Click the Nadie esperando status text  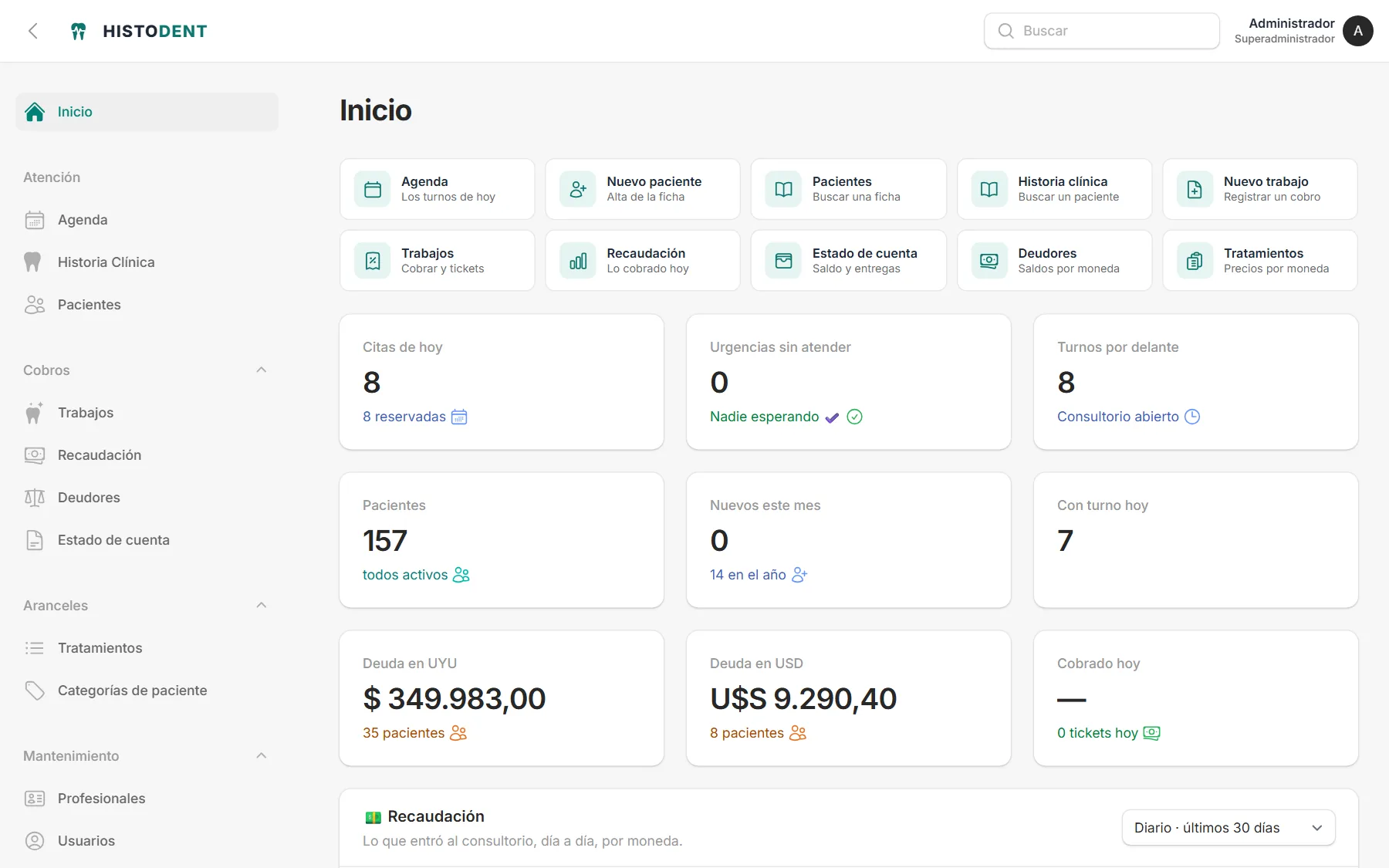[765, 417]
